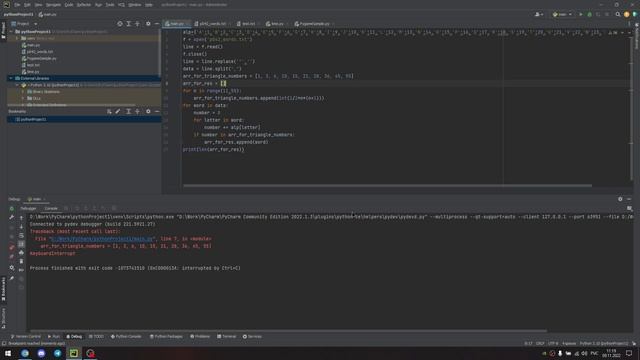Collapse the pythonProject1 root folder
The height and width of the screenshot is (360, 640).
[11, 31]
